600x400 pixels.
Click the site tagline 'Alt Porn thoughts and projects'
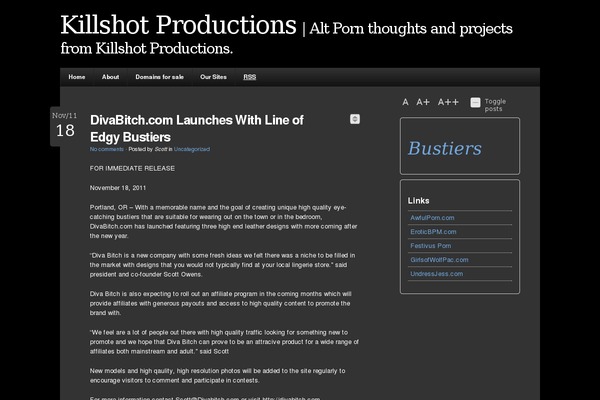click(x=411, y=28)
